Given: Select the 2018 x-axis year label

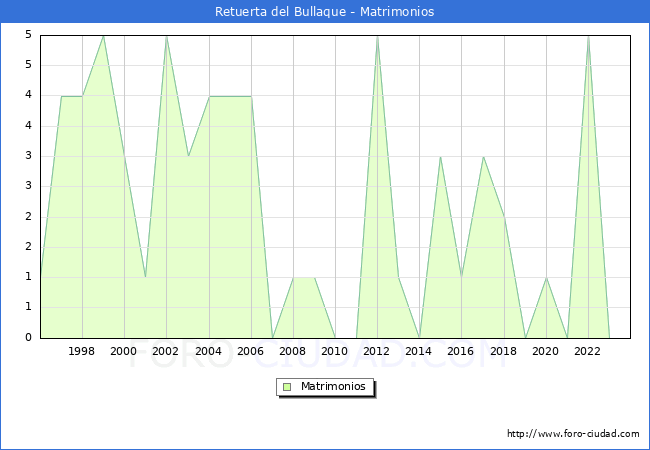Looking at the screenshot, I should click(503, 351).
